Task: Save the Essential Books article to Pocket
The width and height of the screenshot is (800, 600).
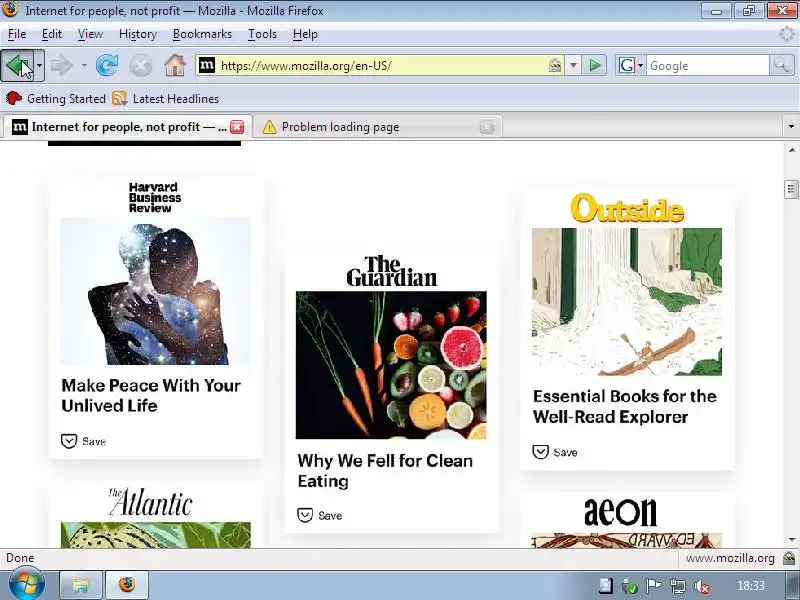Action: (x=555, y=452)
